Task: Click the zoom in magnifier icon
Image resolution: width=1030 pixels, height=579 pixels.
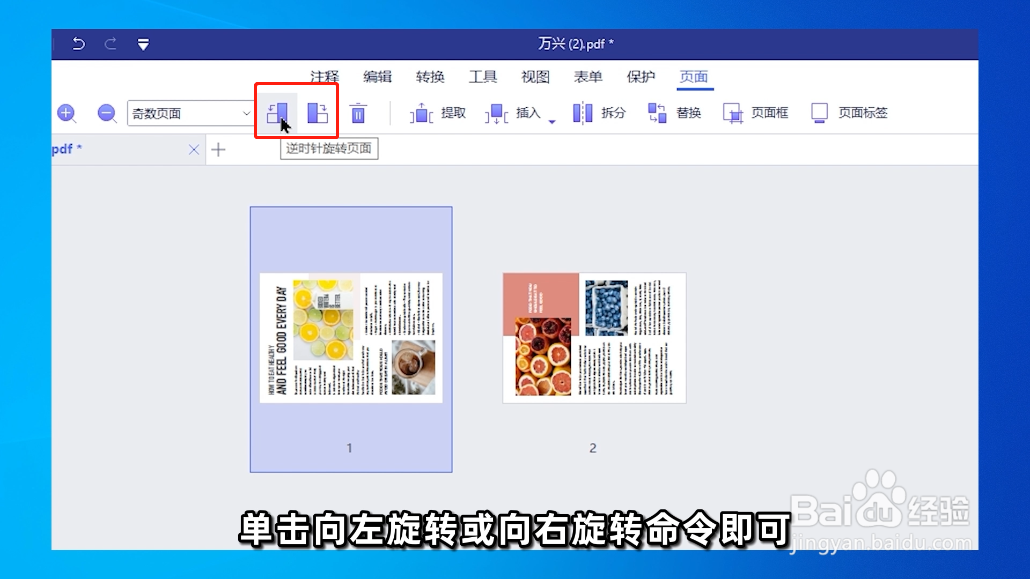Action: click(66, 113)
